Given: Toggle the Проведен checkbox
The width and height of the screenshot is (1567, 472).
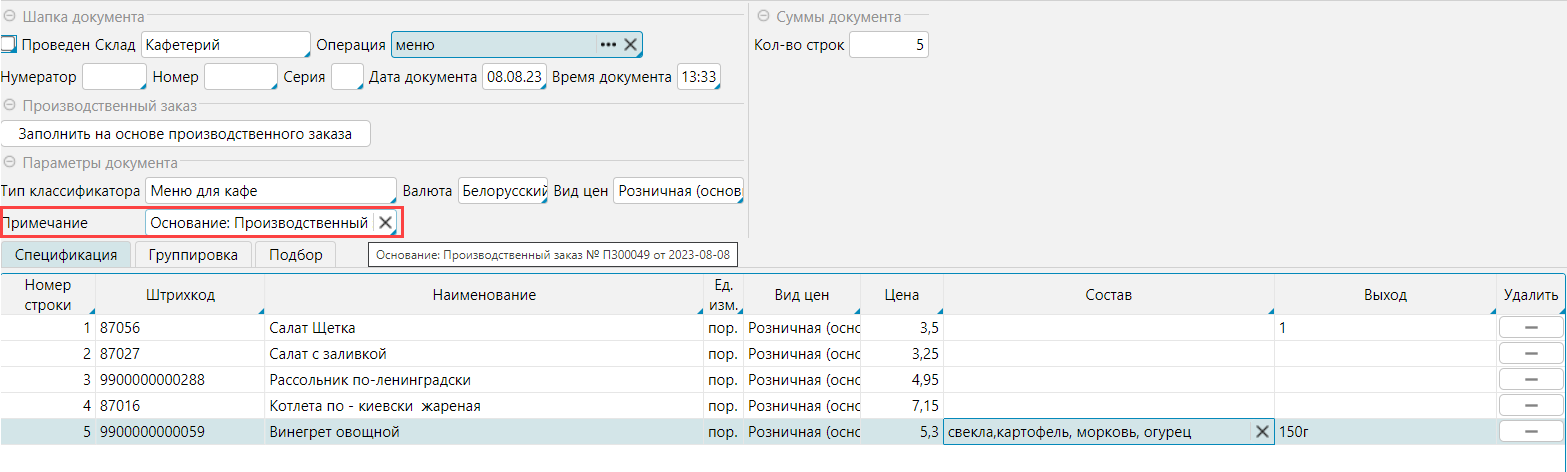Looking at the screenshot, I should coord(9,45).
